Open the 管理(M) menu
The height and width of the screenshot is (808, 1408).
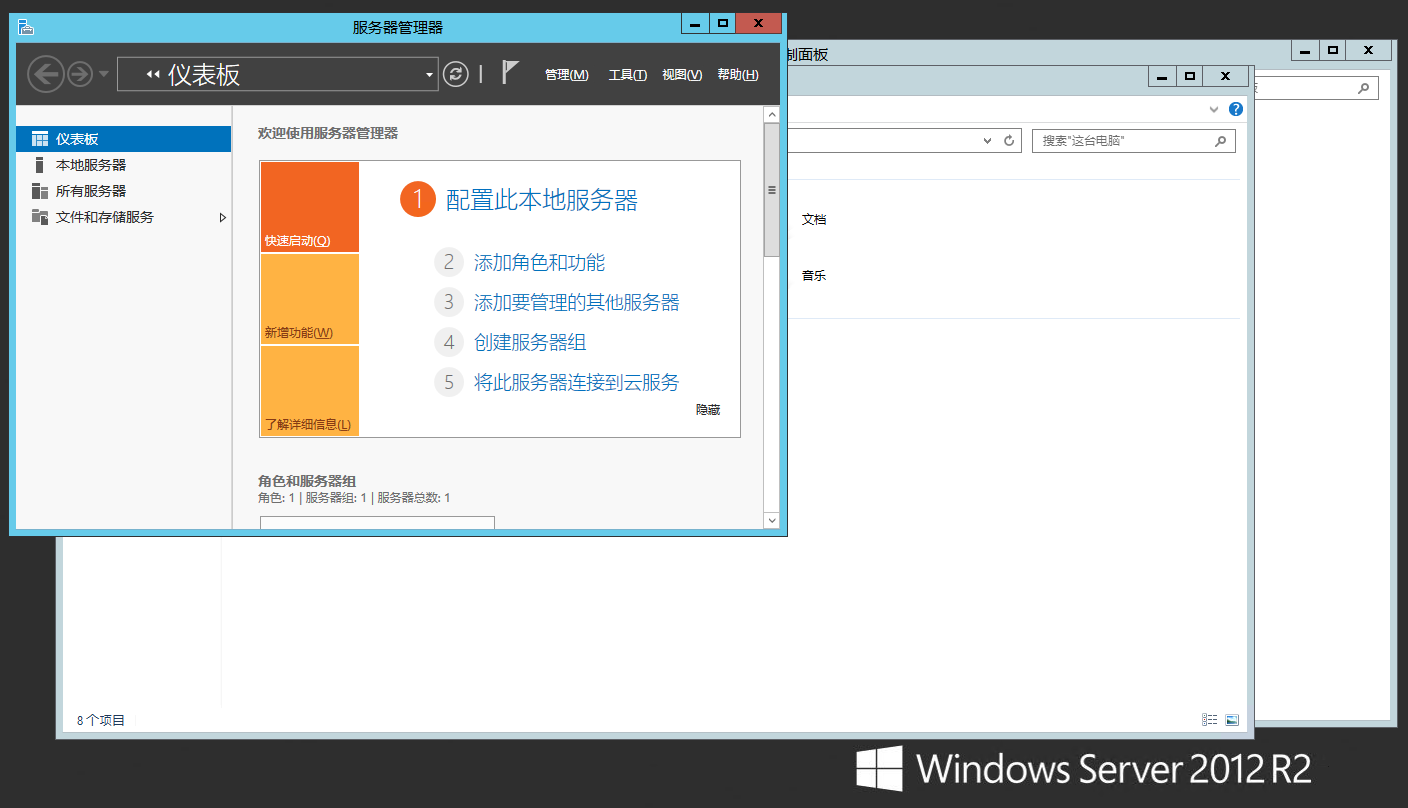coord(566,75)
